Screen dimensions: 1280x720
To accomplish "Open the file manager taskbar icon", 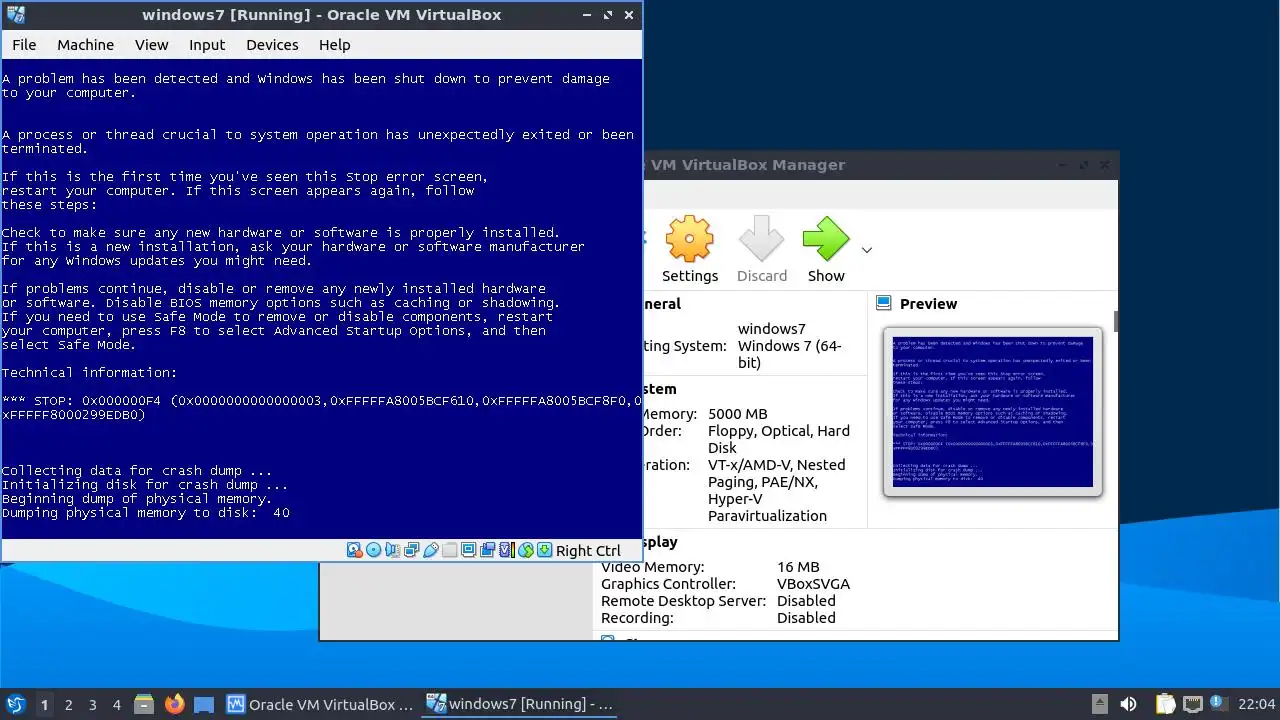I will (143, 704).
